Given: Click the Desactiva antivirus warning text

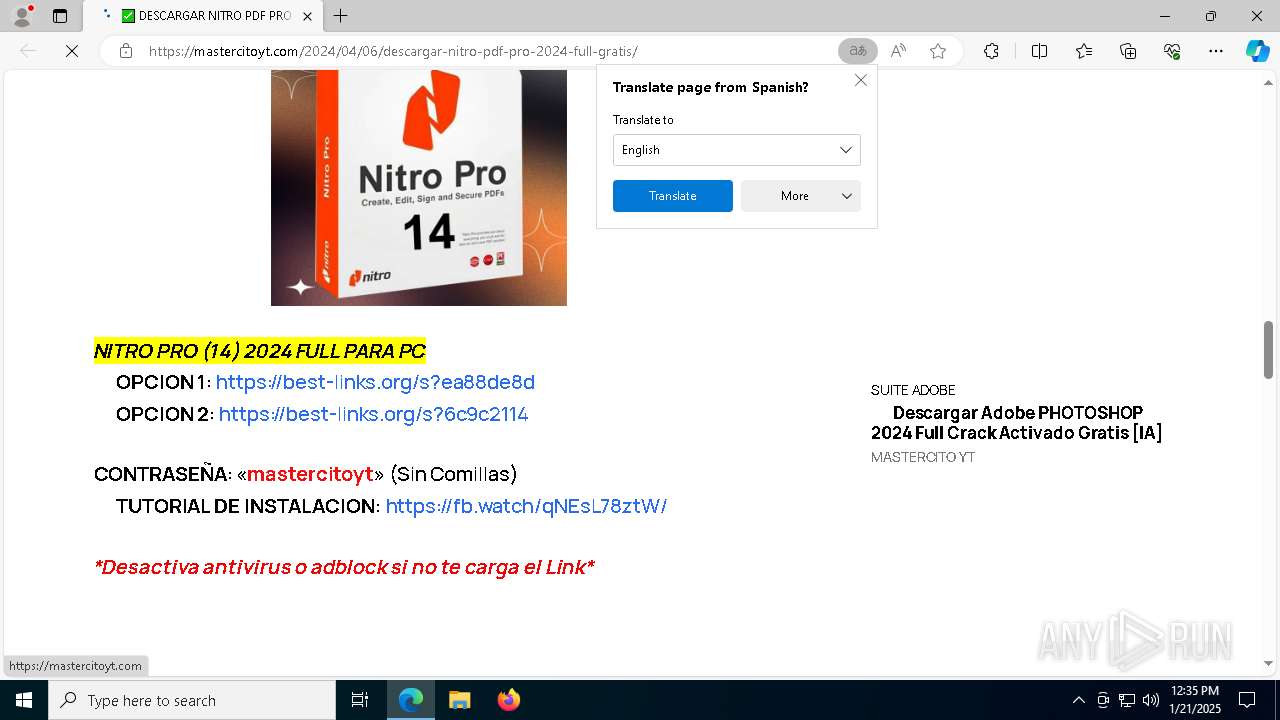Looking at the screenshot, I should tap(344, 567).
